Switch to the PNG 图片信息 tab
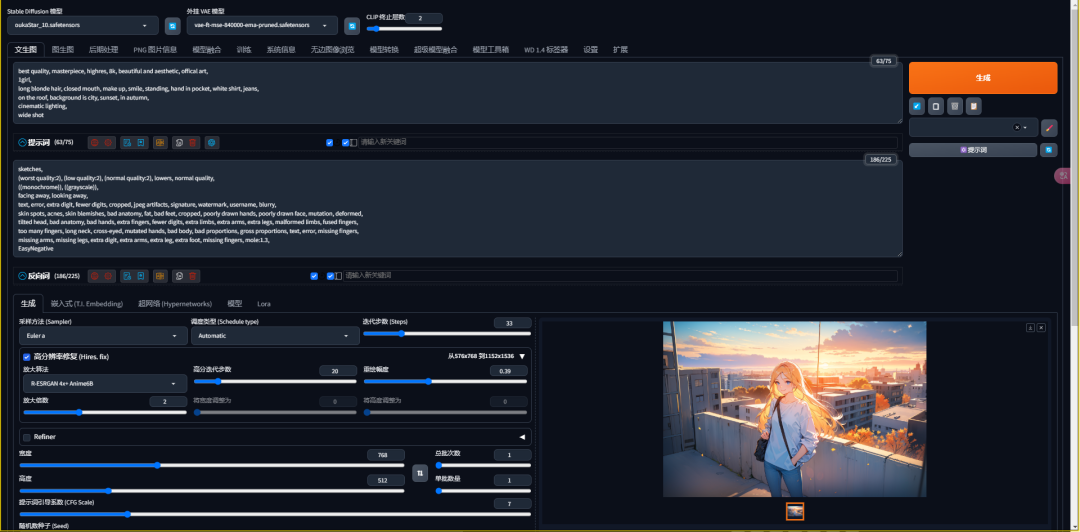This screenshot has height=532, width=1080. (154, 49)
